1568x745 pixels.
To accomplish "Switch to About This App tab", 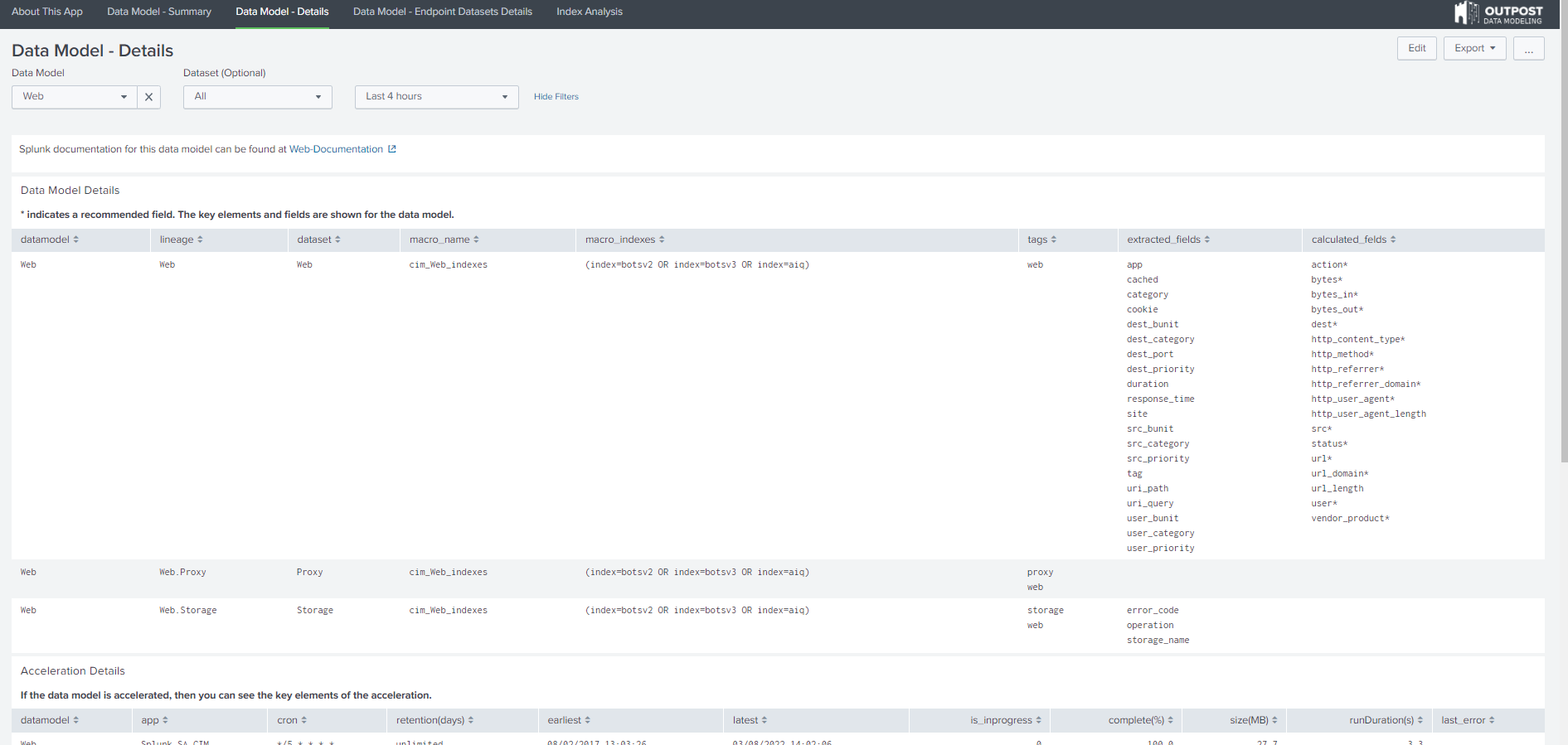I will (47, 12).
